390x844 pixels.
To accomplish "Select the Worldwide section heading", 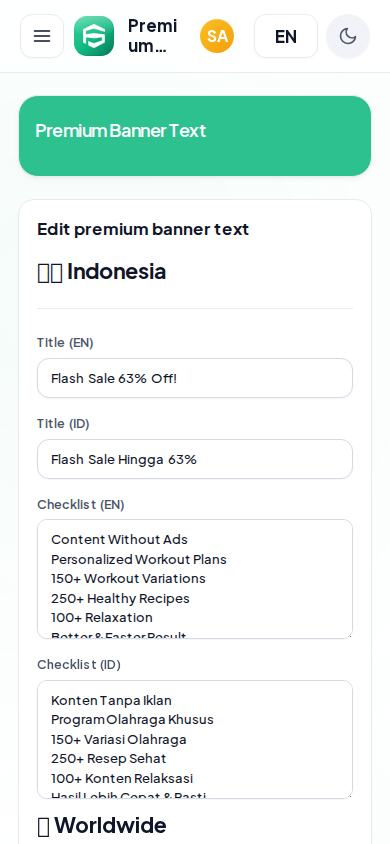I will pos(102,825).
